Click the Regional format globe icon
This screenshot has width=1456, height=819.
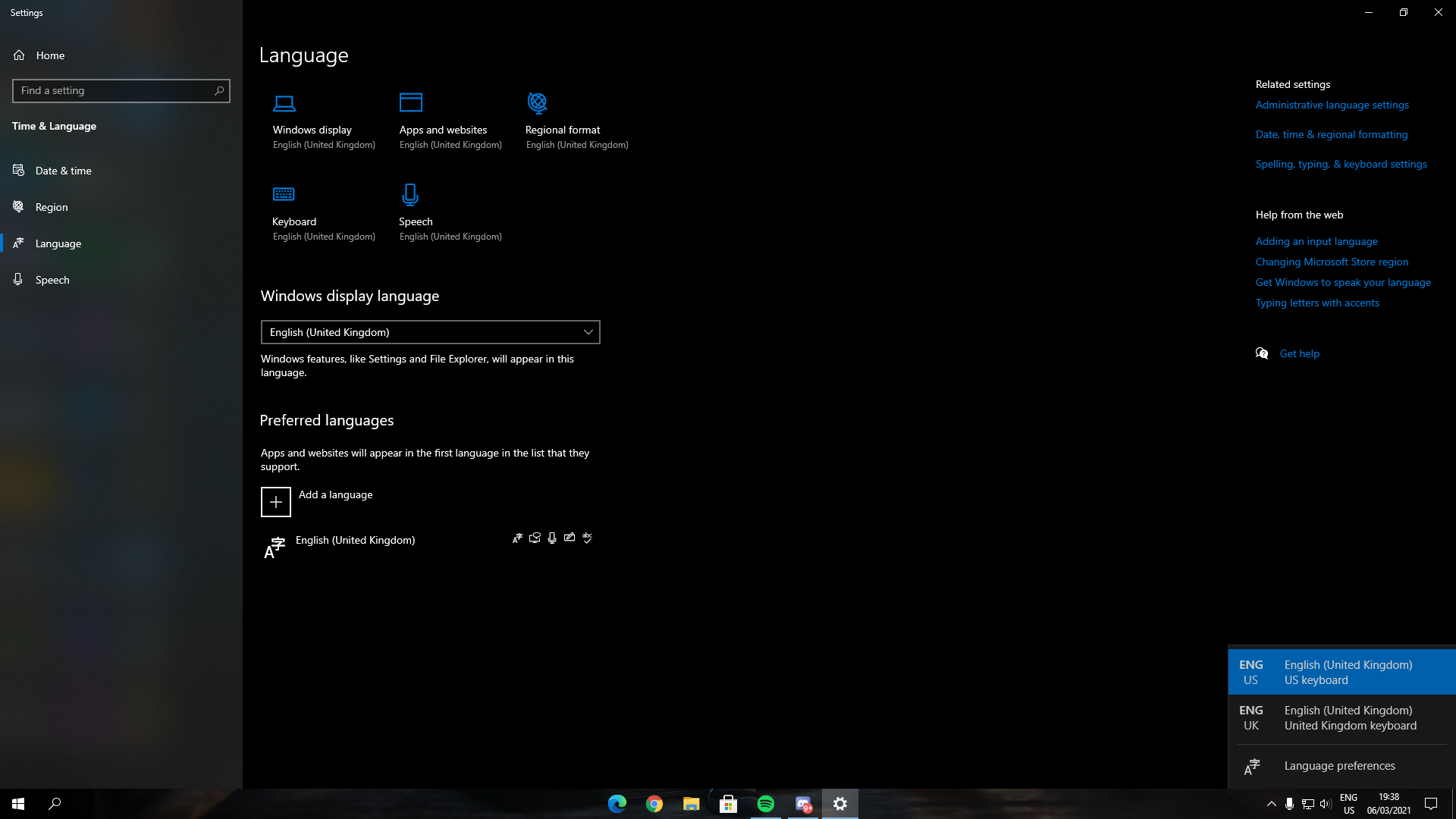click(x=537, y=102)
